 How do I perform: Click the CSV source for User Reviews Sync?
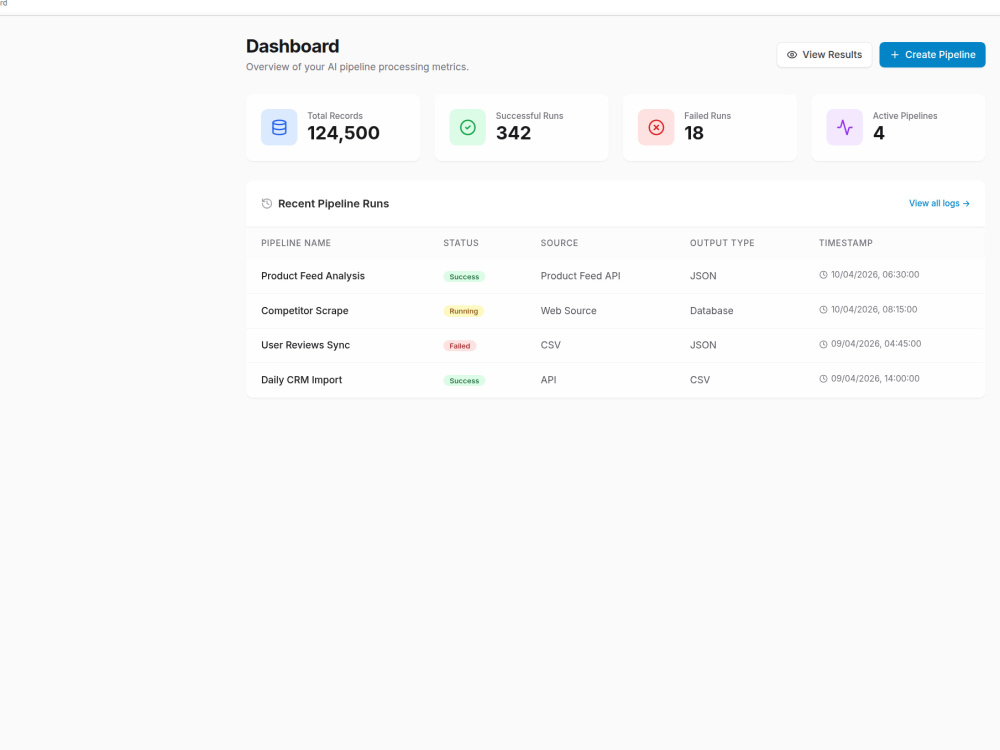[x=550, y=345]
